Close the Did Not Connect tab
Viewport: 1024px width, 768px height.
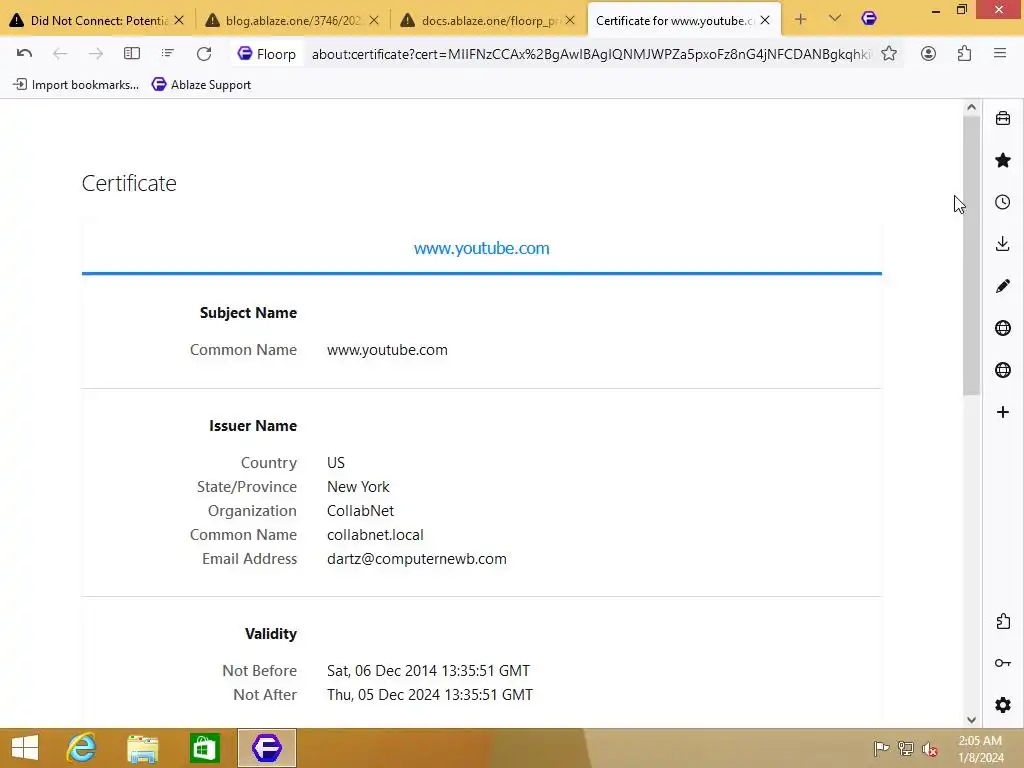(179, 20)
